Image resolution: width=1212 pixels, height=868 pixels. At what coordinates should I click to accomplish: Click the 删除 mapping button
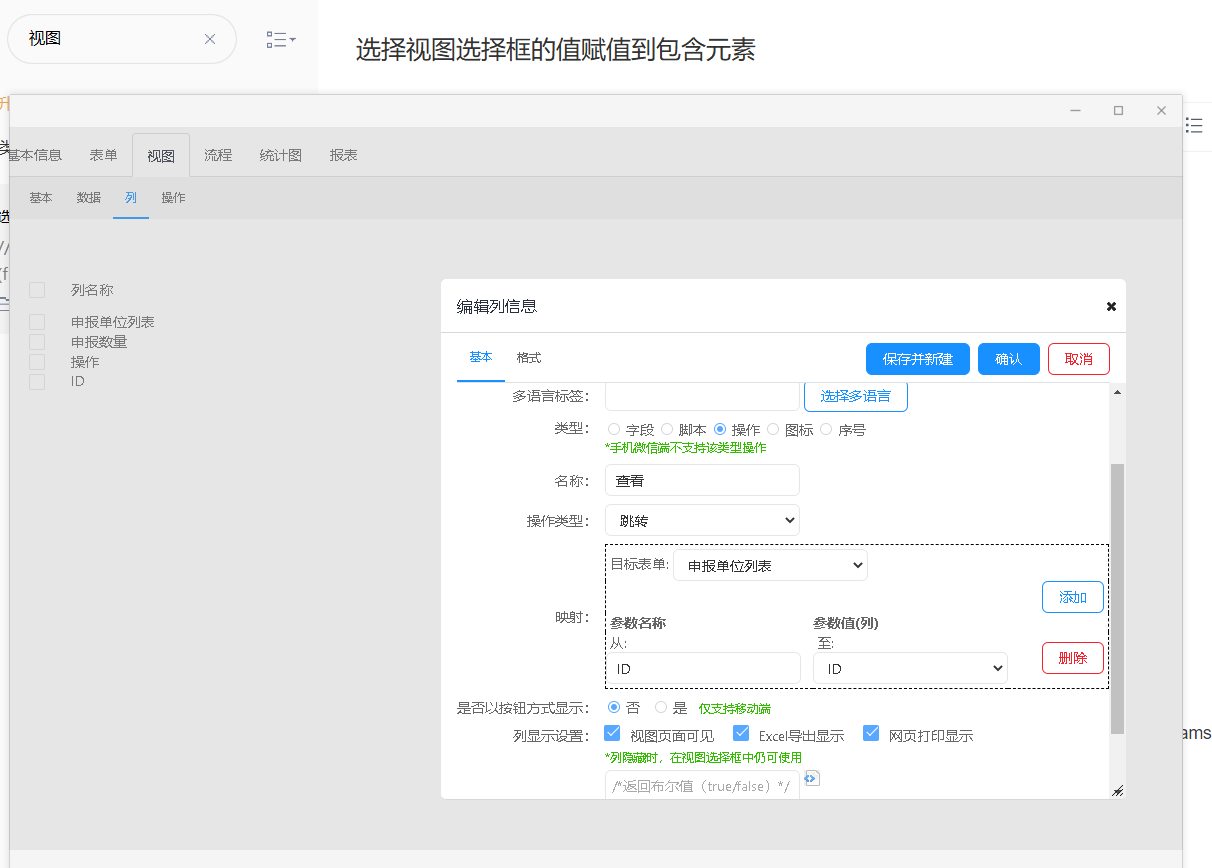click(1073, 658)
